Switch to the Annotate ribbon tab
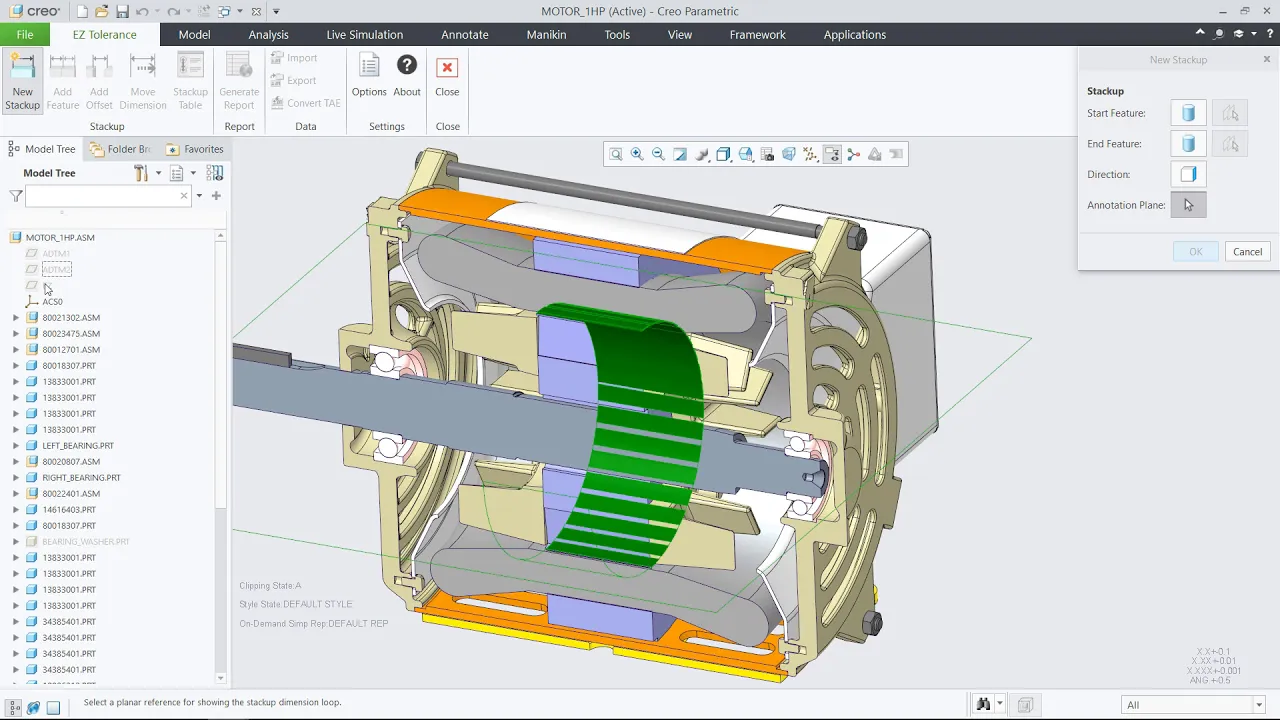The image size is (1280, 720). (x=465, y=34)
